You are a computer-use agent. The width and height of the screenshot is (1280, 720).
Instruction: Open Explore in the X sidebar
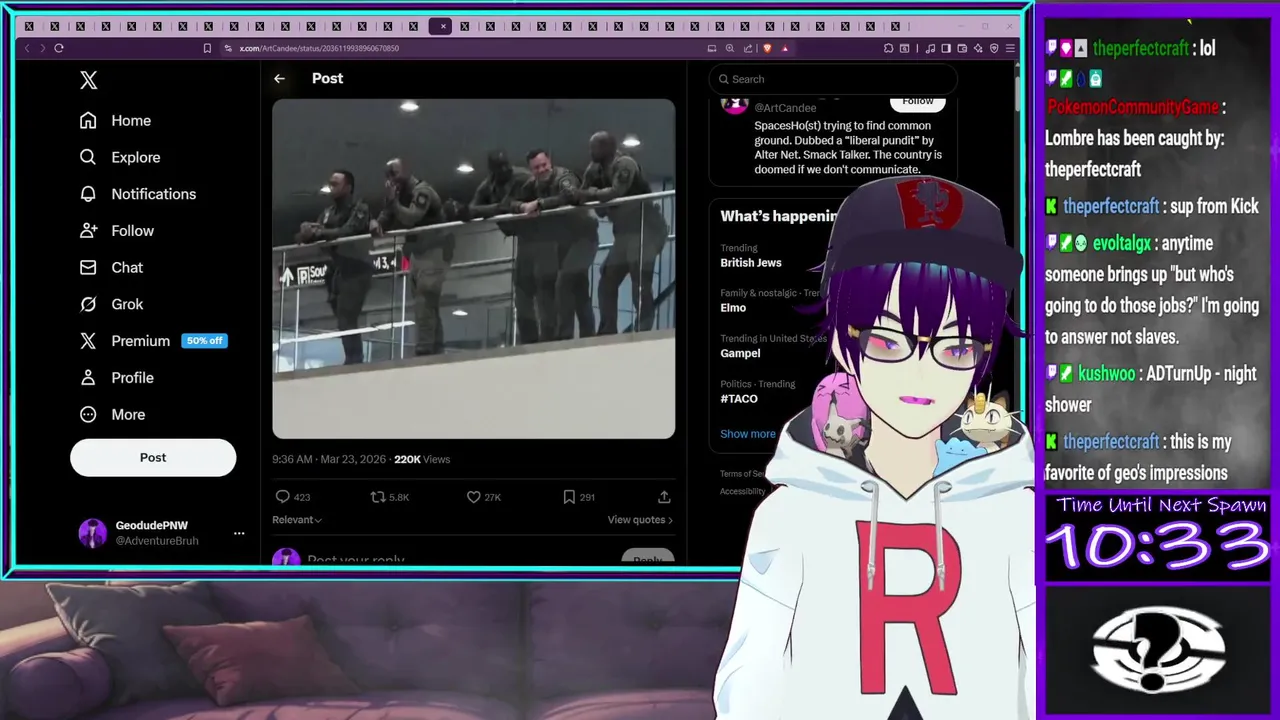coord(119,157)
